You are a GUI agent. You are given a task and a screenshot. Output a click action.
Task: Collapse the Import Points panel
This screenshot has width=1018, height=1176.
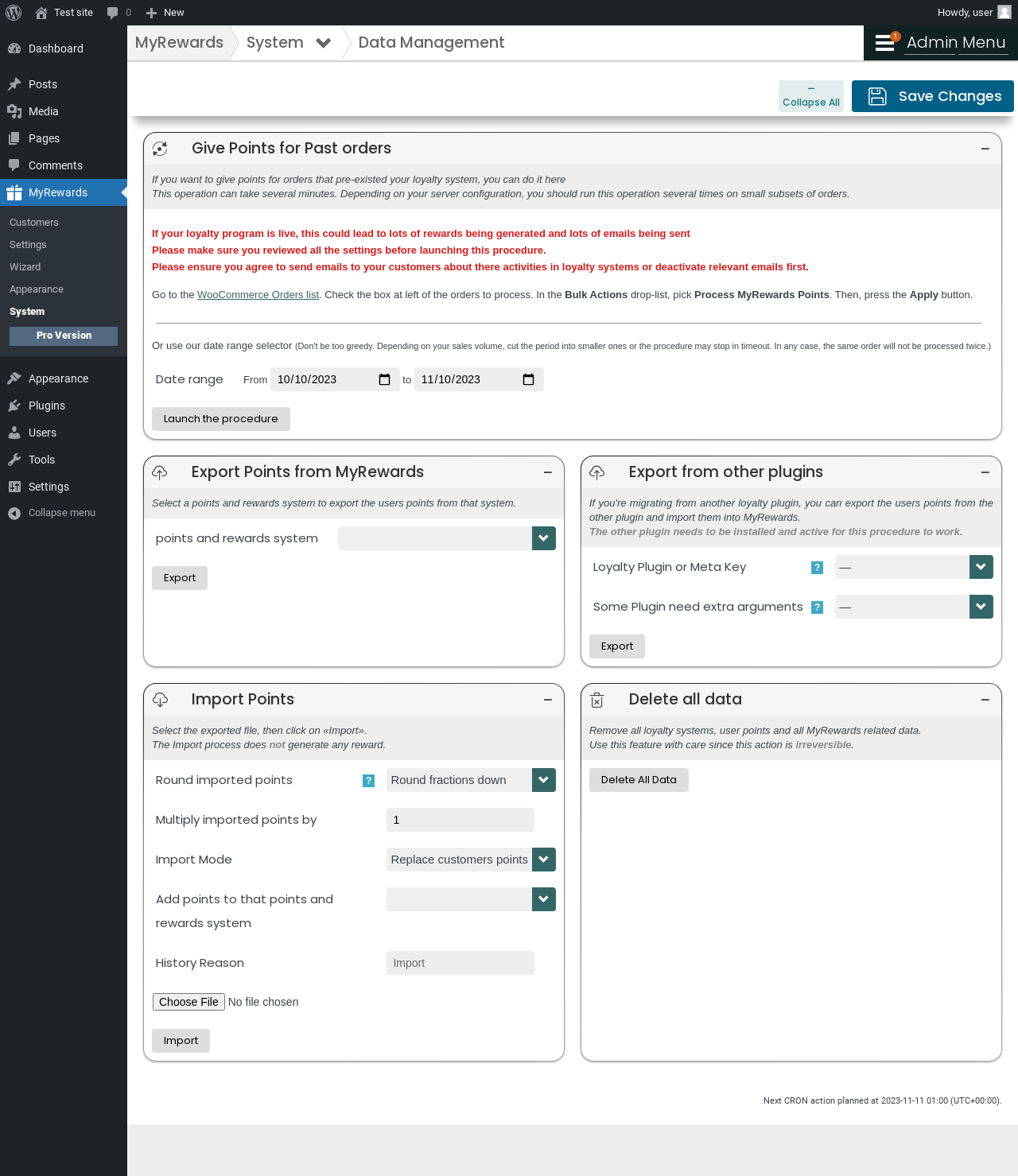click(548, 700)
